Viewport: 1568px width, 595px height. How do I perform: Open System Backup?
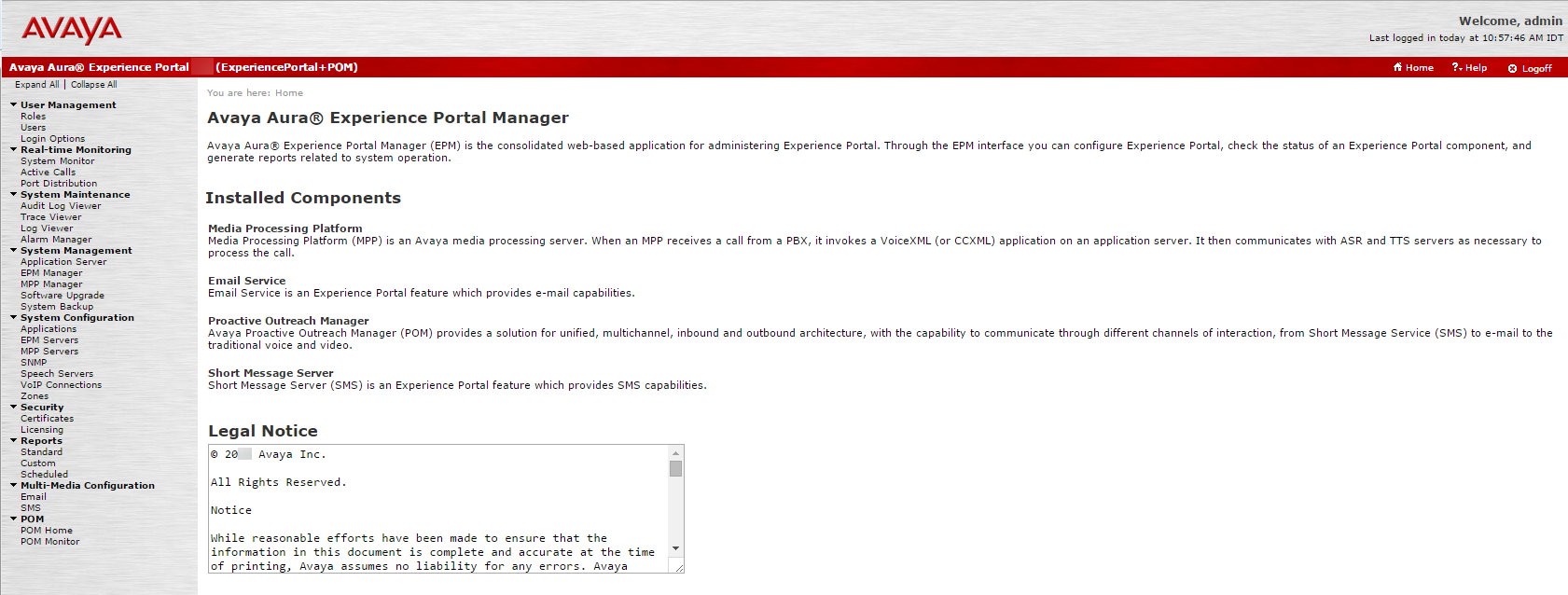click(x=57, y=307)
